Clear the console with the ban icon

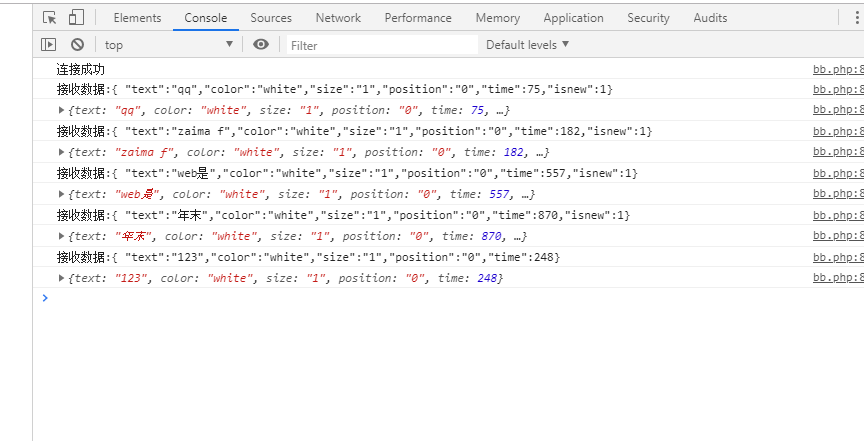pos(77,45)
